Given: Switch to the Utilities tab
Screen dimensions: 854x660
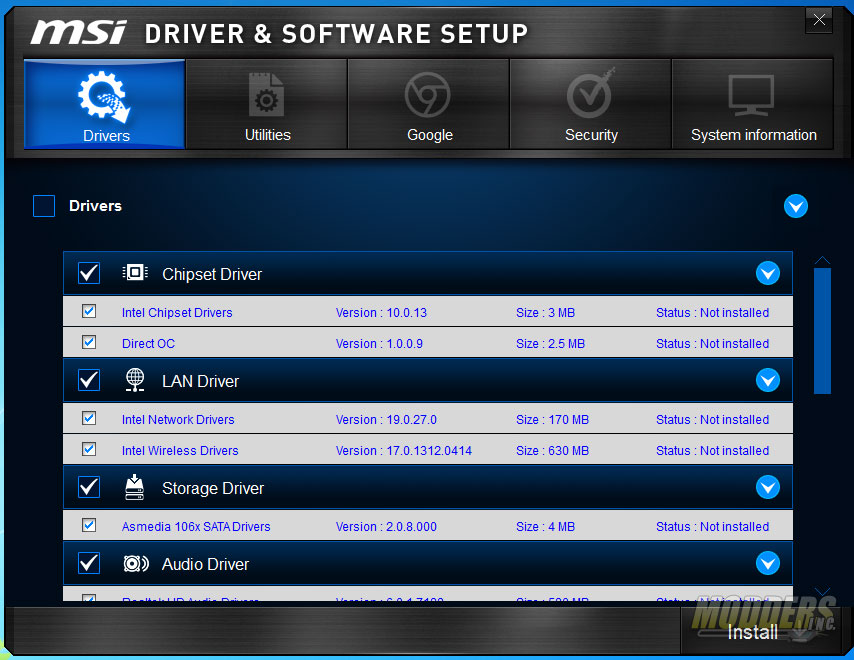Looking at the screenshot, I should click(x=266, y=104).
